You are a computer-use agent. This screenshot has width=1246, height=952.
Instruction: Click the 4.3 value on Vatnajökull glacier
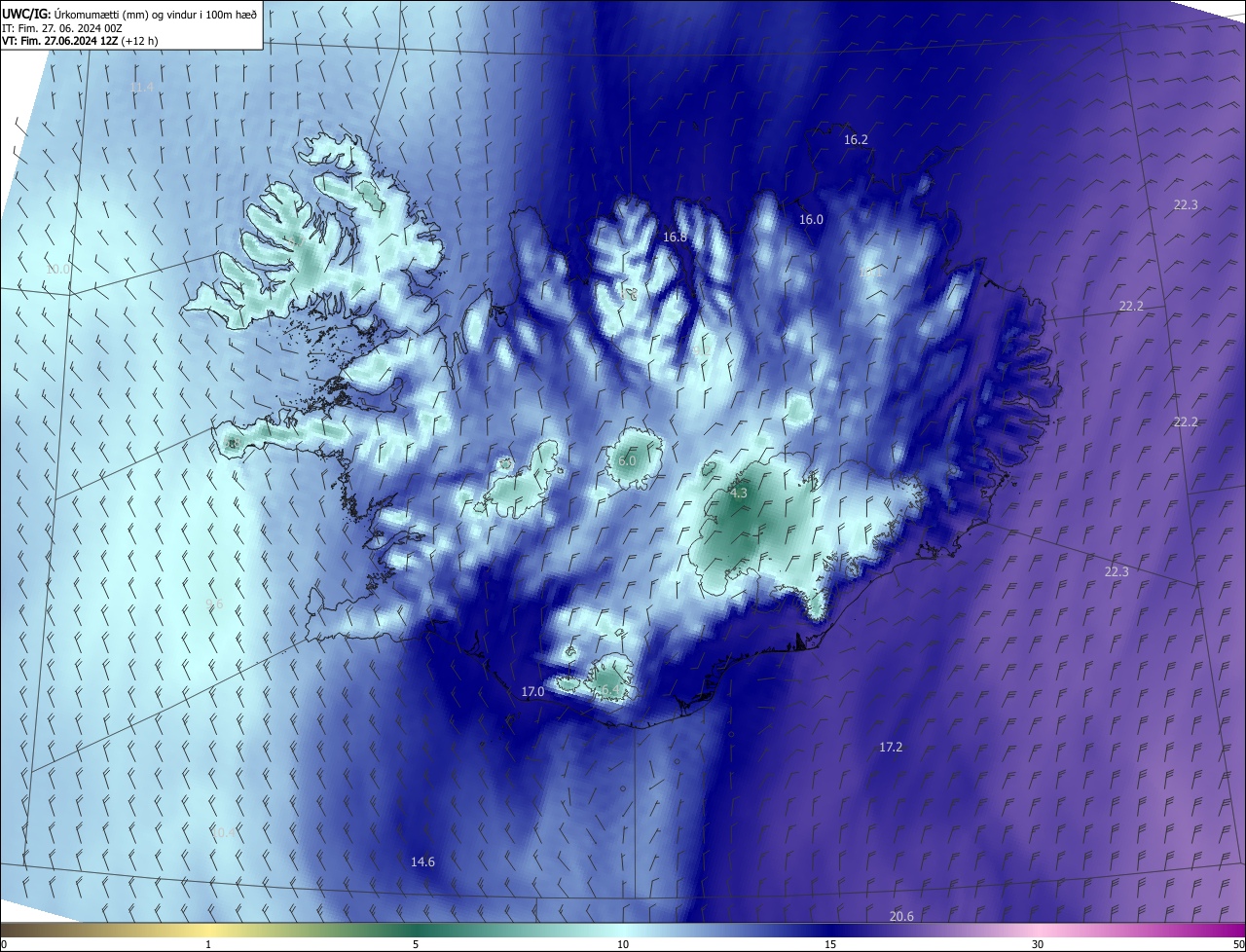coord(738,494)
